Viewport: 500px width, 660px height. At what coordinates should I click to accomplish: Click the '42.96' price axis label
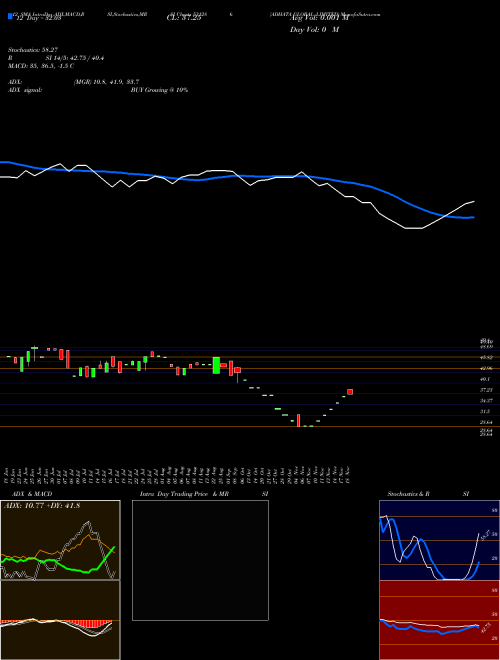(486, 368)
